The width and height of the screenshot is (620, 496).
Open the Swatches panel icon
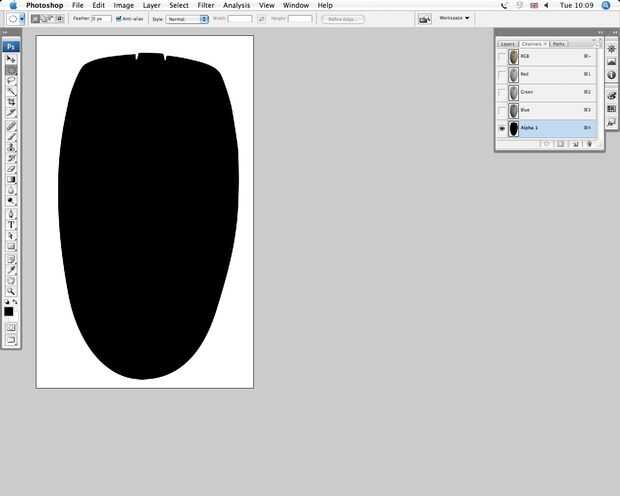coord(611,109)
